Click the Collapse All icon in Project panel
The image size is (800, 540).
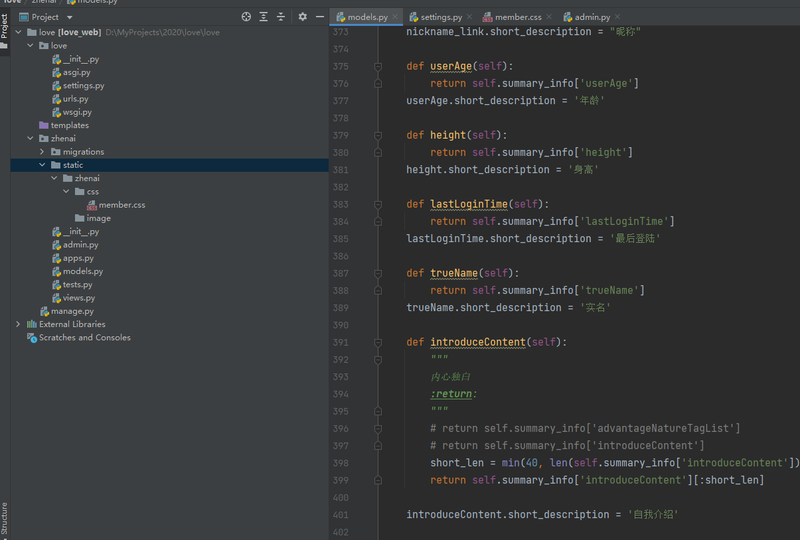281,17
